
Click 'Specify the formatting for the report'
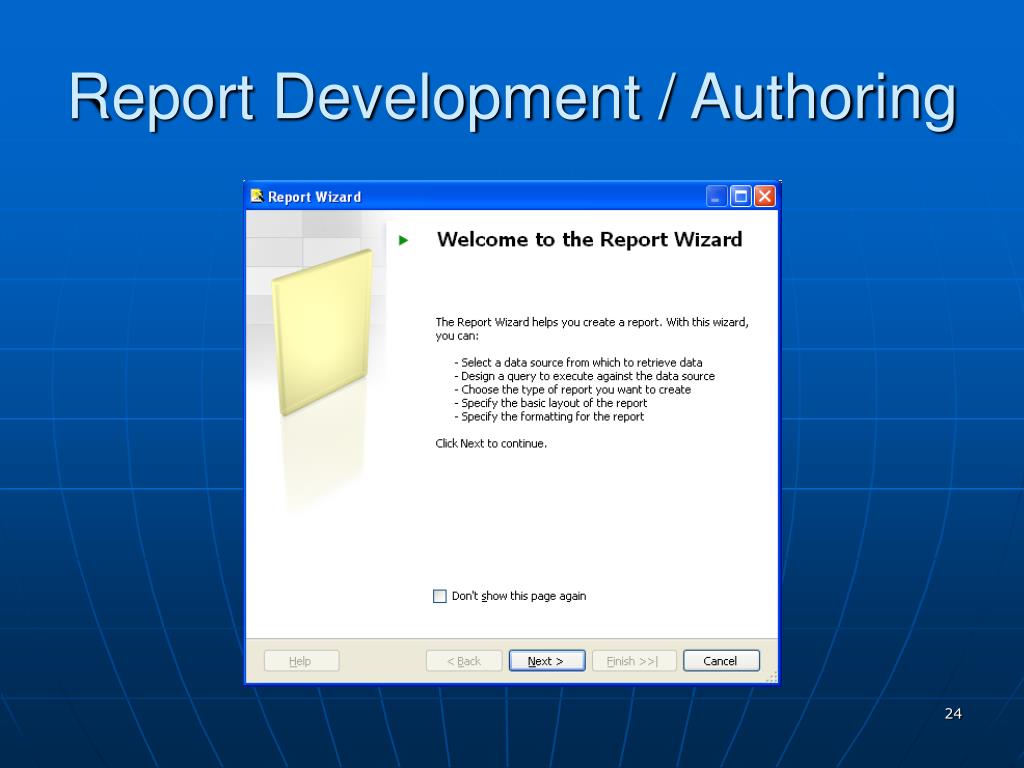click(549, 417)
